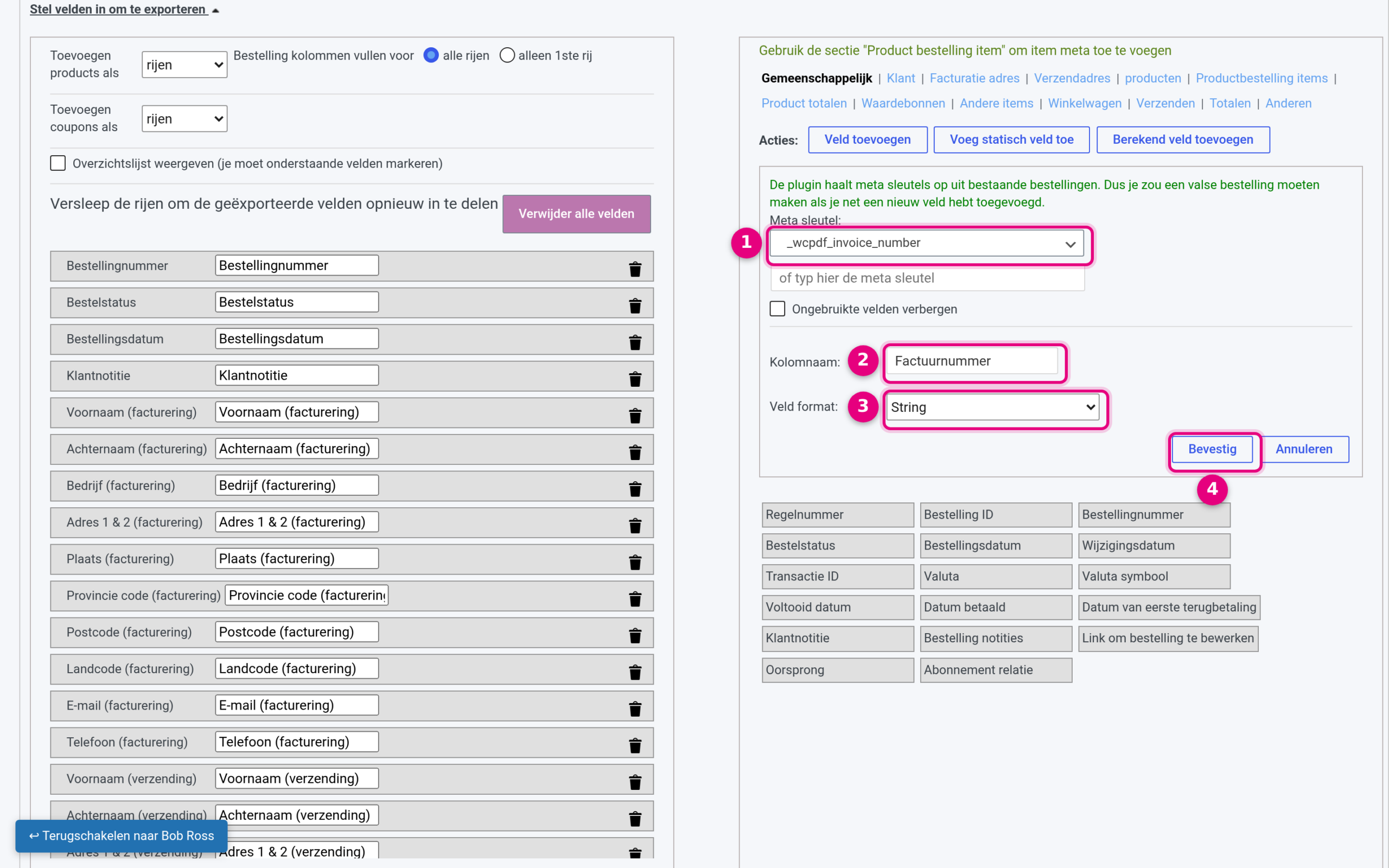Click 'Voeg statisch veld toe' button
This screenshot has height=868, width=1389.
(x=1011, y=139)
